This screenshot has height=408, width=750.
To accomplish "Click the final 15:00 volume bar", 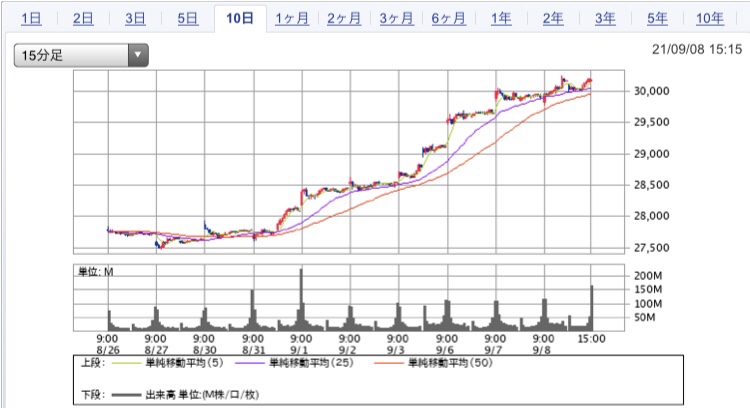I will (x=592, y=308).
